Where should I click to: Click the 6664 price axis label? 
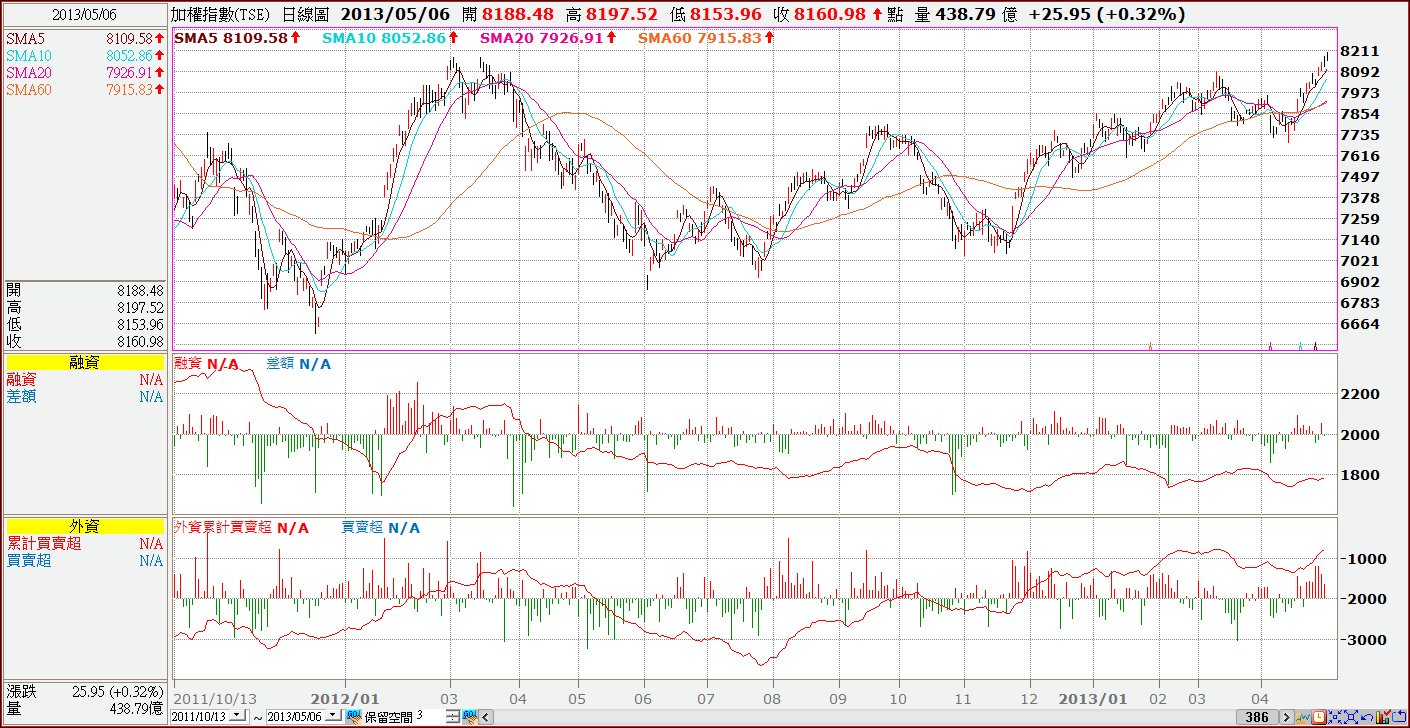pyautogui.click(x=1361, y=324)
